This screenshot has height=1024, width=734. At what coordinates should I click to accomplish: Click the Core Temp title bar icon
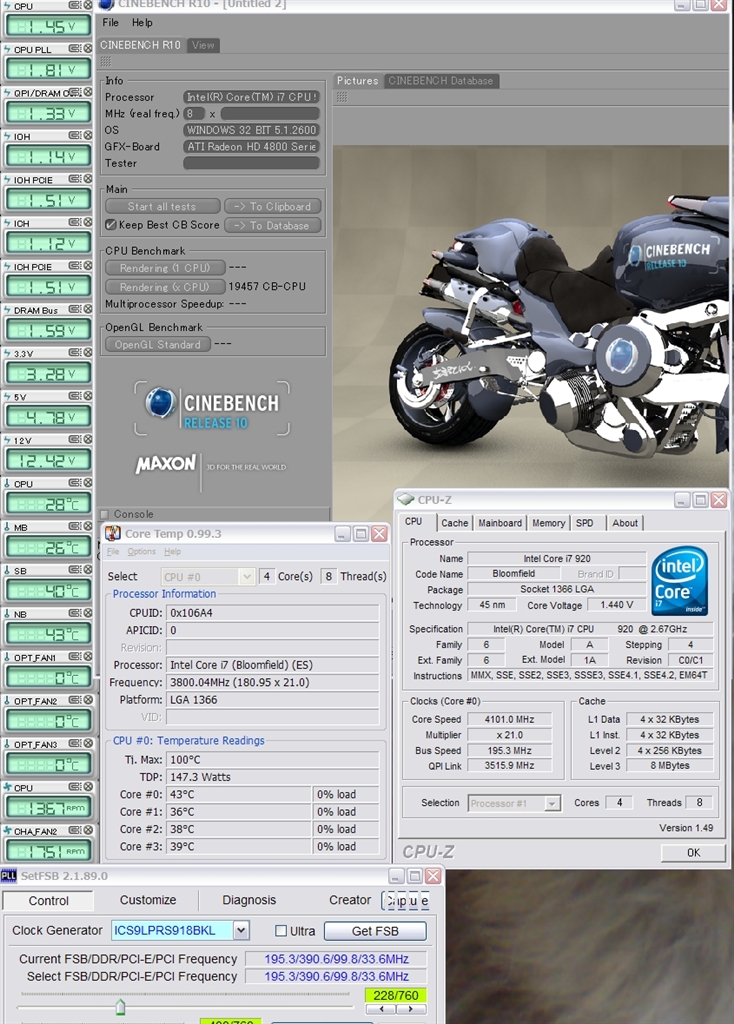click(x=112, y=533)
